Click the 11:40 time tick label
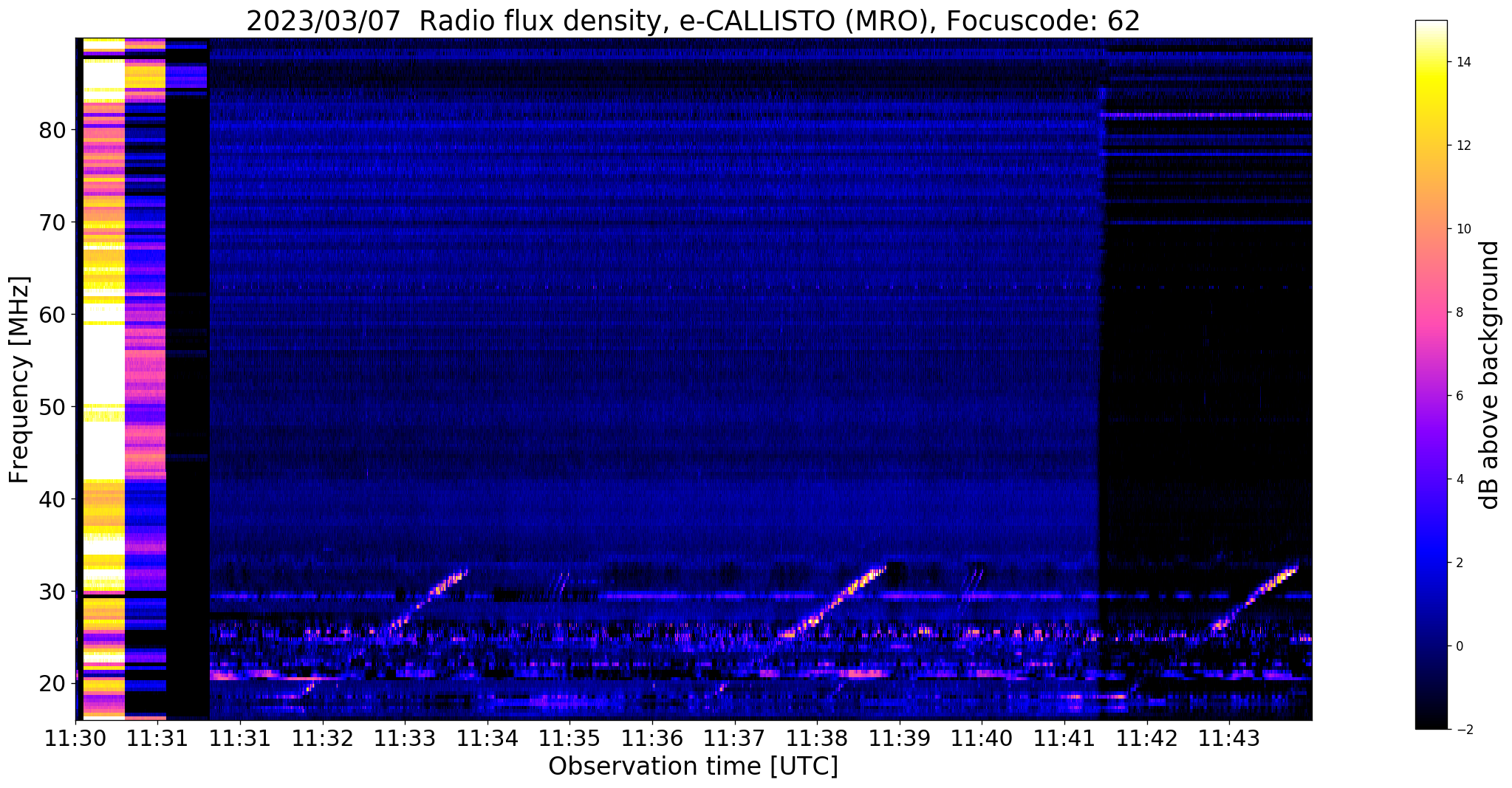Screen dimensions: 1512x788 [982, 739]
